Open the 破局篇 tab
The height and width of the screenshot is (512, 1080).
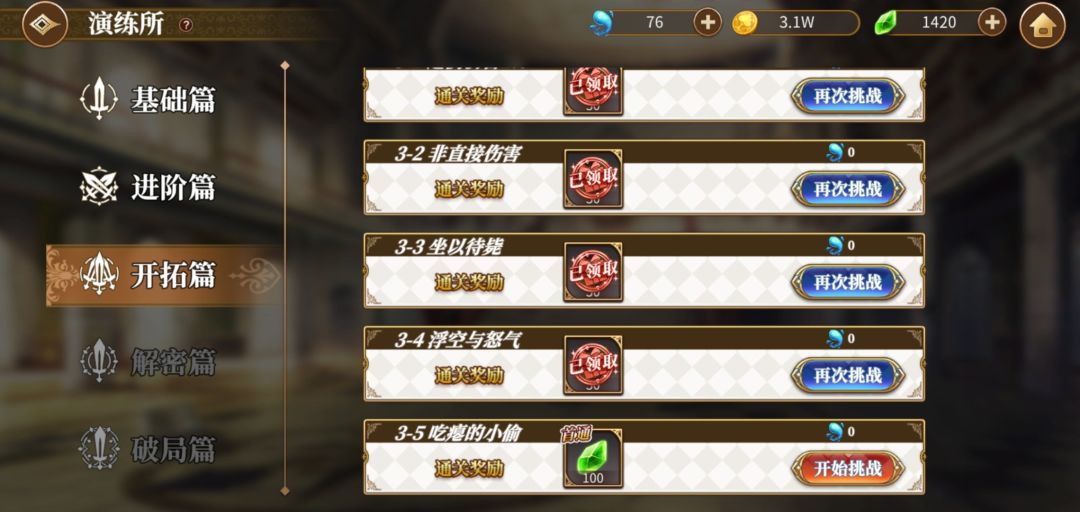(x=148, y=449)
